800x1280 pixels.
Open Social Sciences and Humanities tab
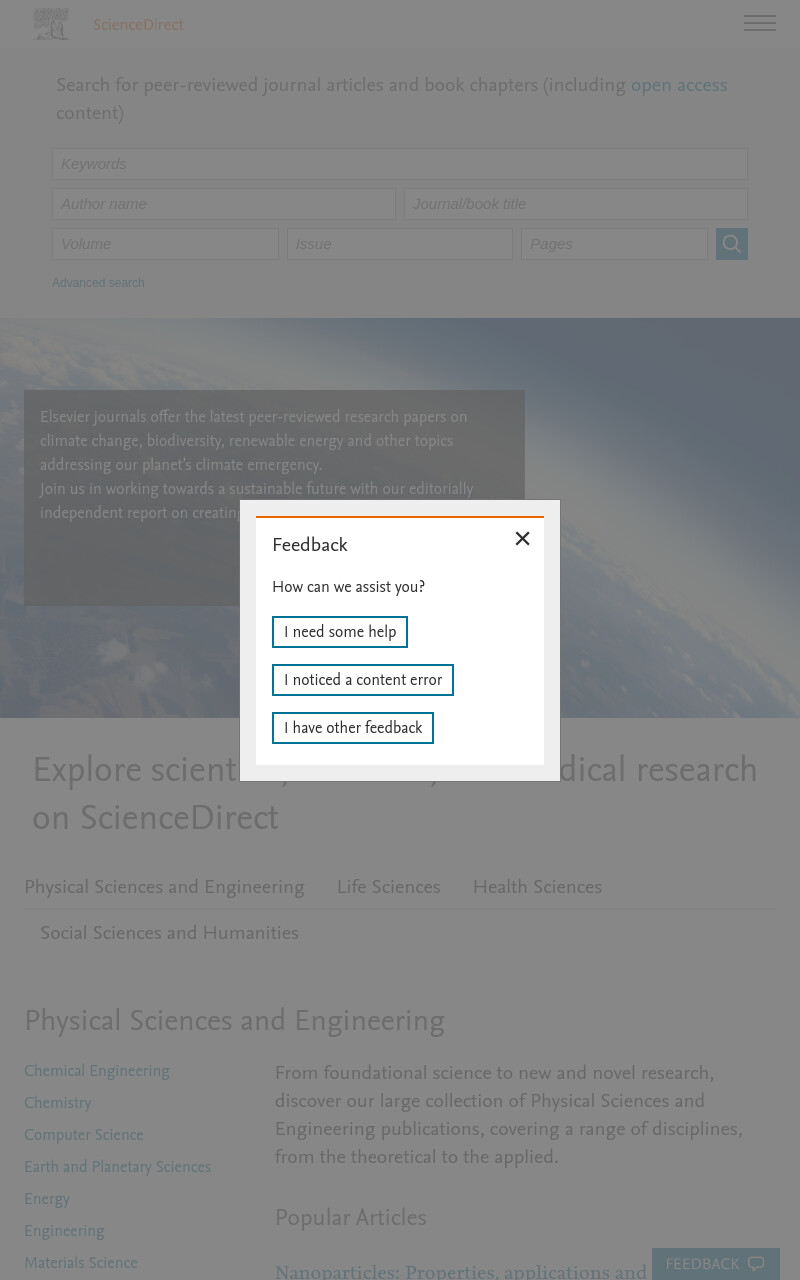[169, 933]
